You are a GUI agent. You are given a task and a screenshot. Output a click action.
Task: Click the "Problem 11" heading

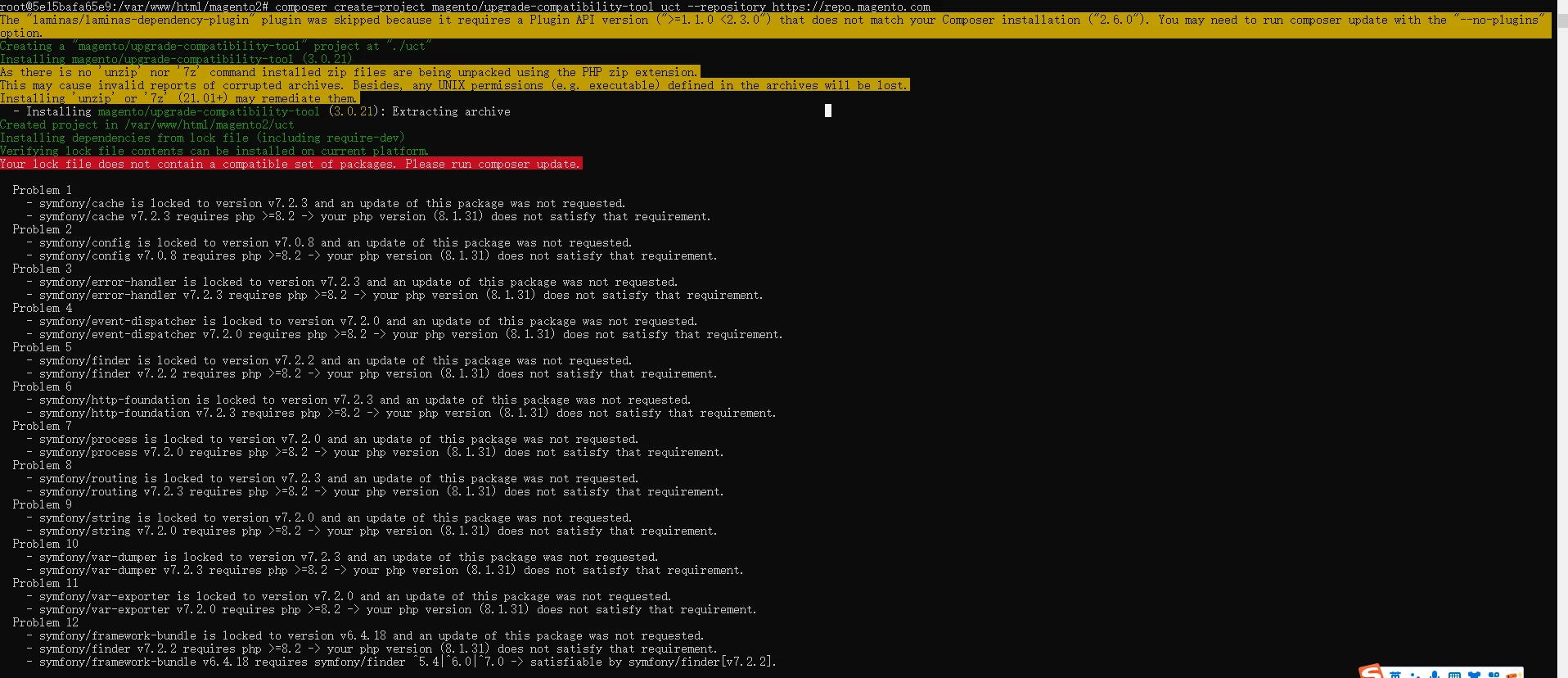click(x=45, y=583)
